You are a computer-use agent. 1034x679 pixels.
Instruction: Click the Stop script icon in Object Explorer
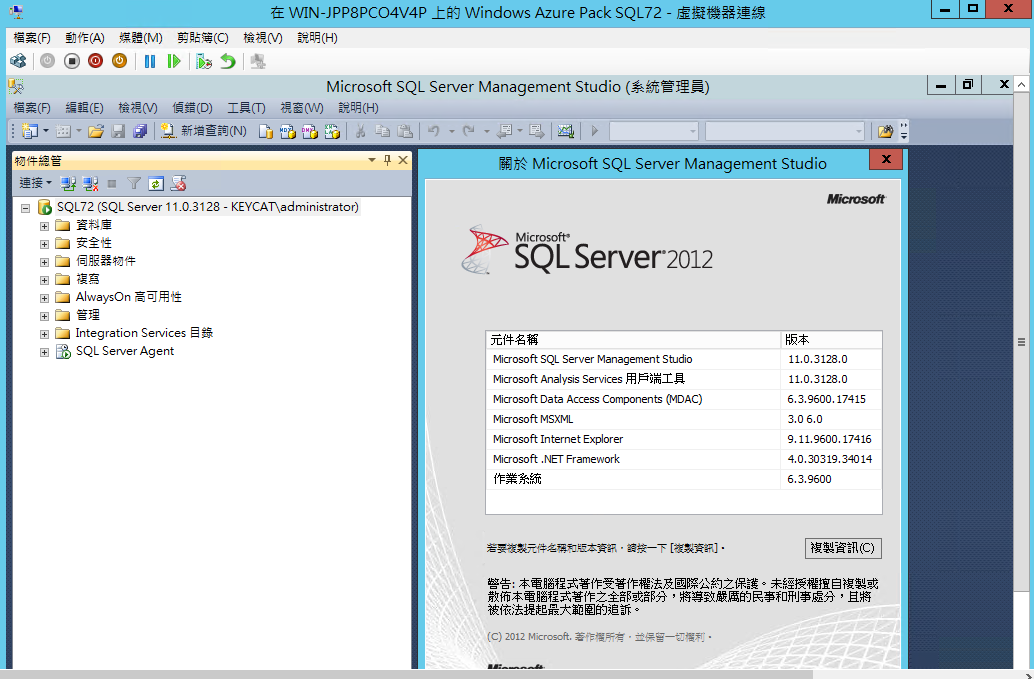click(178, 183)
